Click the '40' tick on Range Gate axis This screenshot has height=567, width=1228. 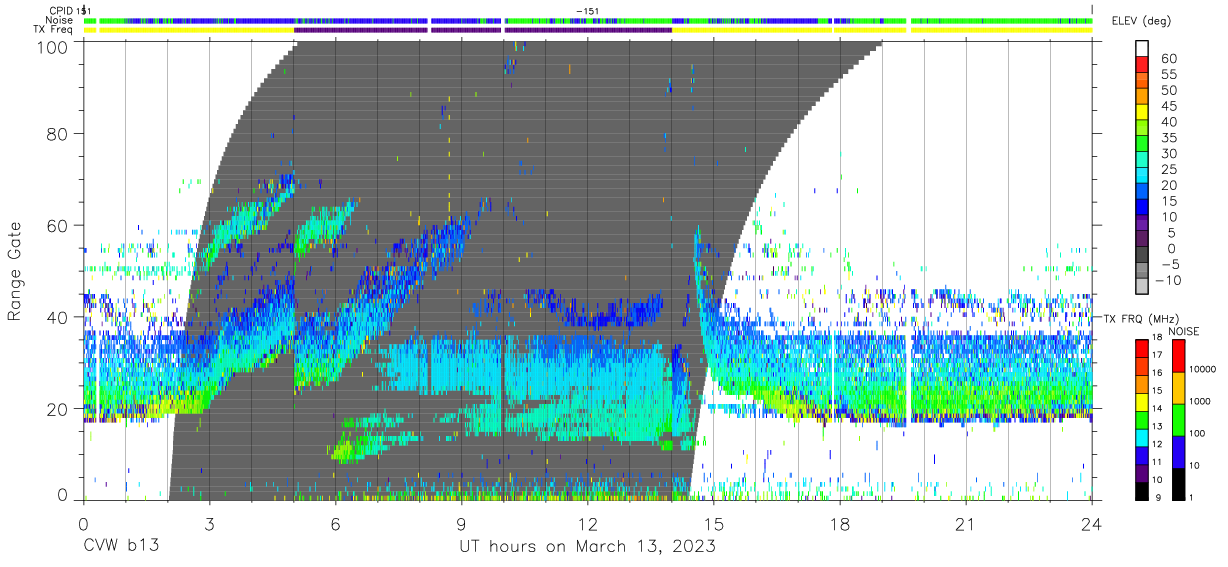pos(59,317)
